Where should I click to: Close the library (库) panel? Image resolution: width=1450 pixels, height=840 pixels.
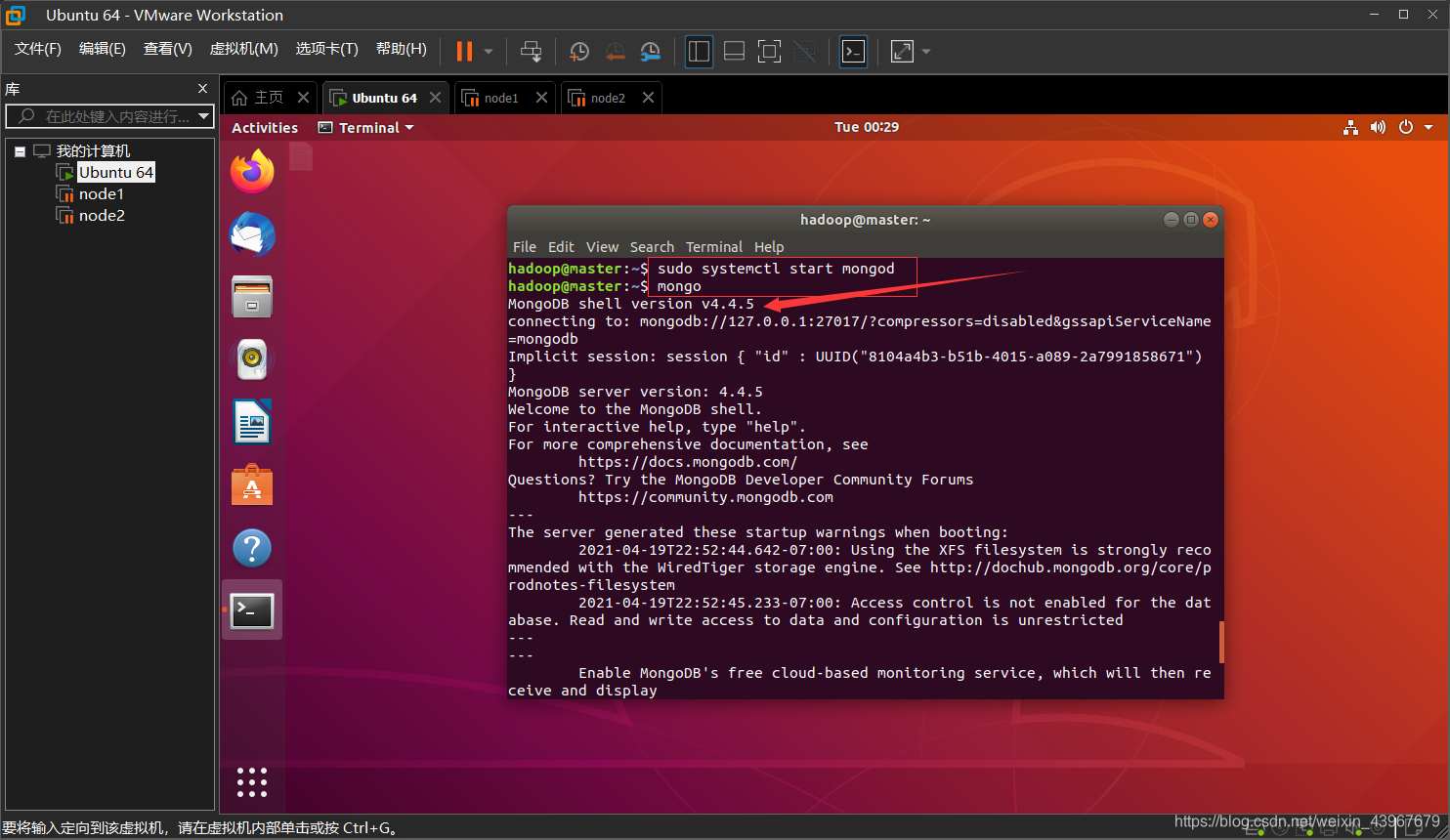[202, 89]
